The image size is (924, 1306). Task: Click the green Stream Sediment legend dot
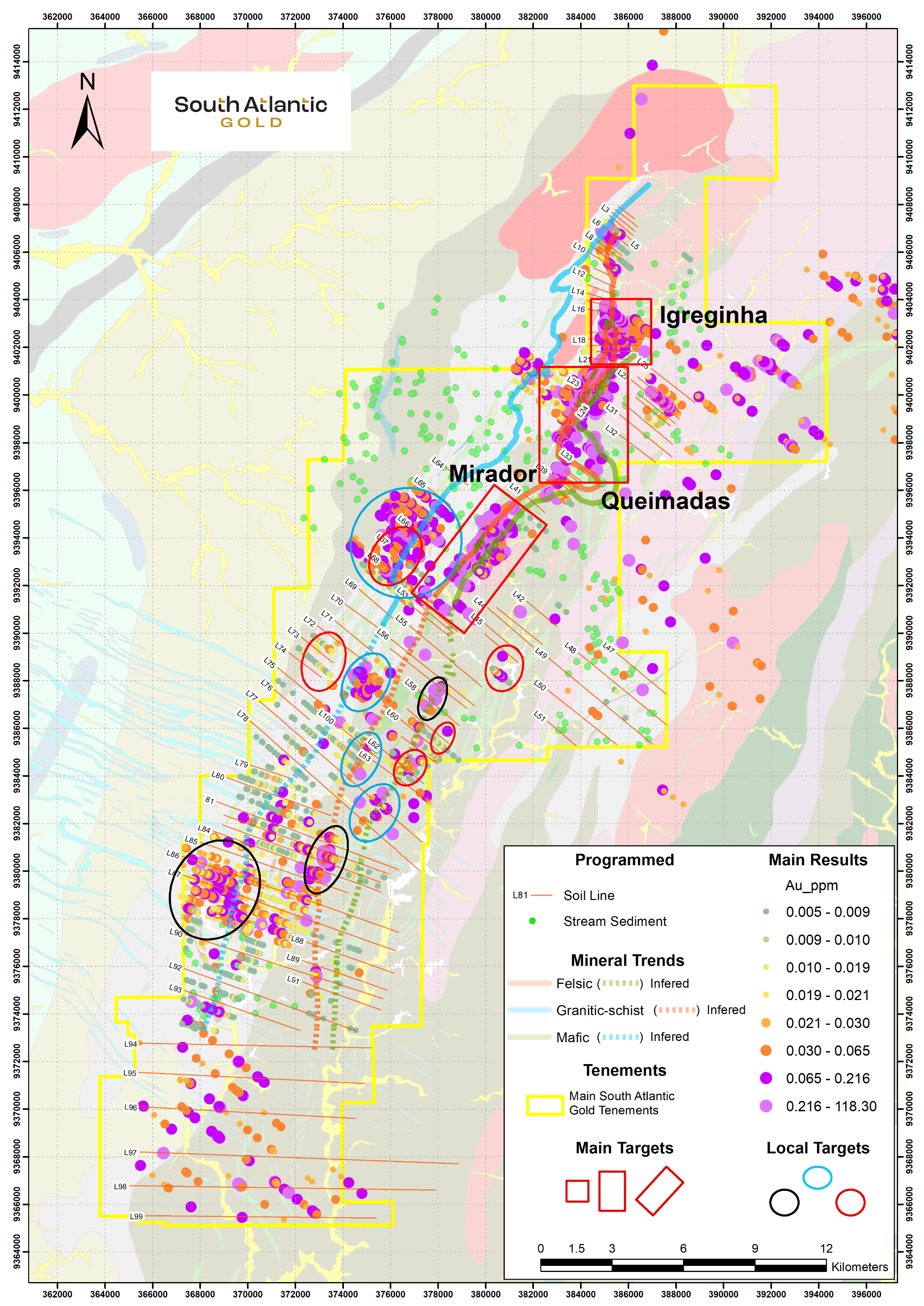(532, 921)
